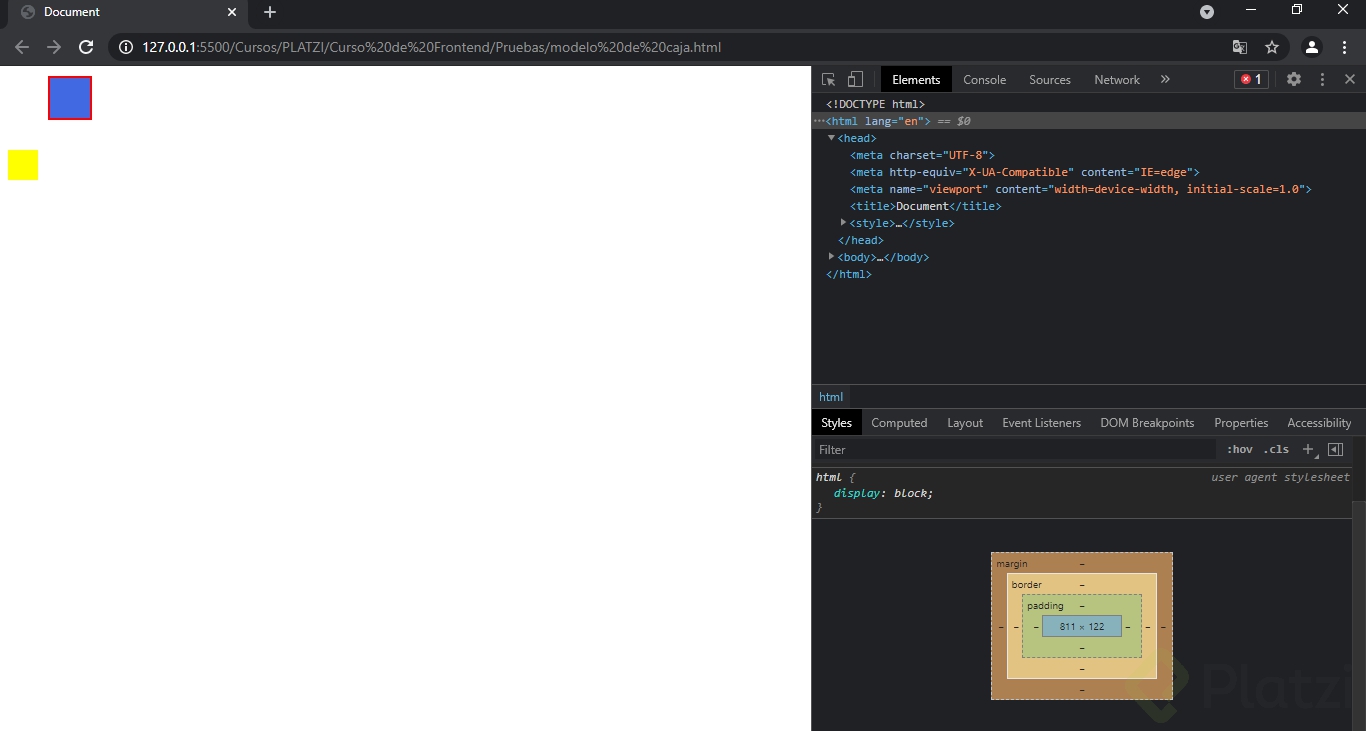
Task: Open the Chrome three-dot menu
Action: tap(1344, 47)
